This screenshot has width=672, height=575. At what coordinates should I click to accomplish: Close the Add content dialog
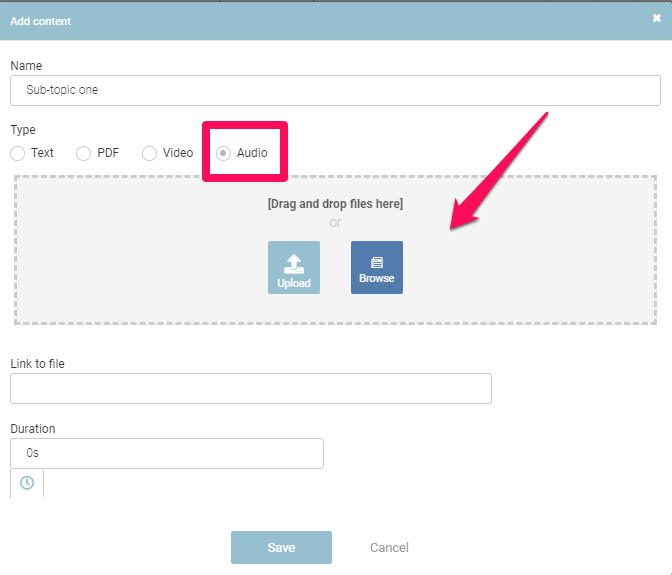(x=656, y=19)
